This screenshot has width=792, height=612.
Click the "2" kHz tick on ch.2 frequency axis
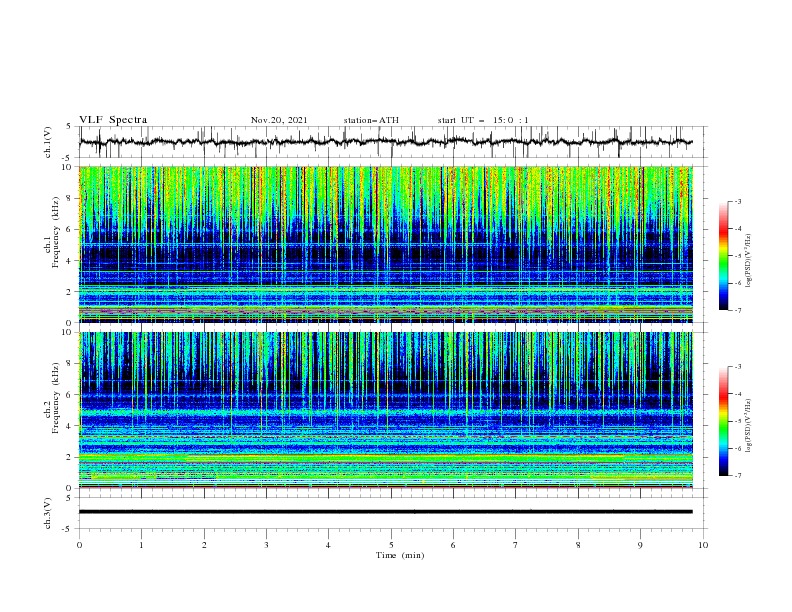coord(69,457)
